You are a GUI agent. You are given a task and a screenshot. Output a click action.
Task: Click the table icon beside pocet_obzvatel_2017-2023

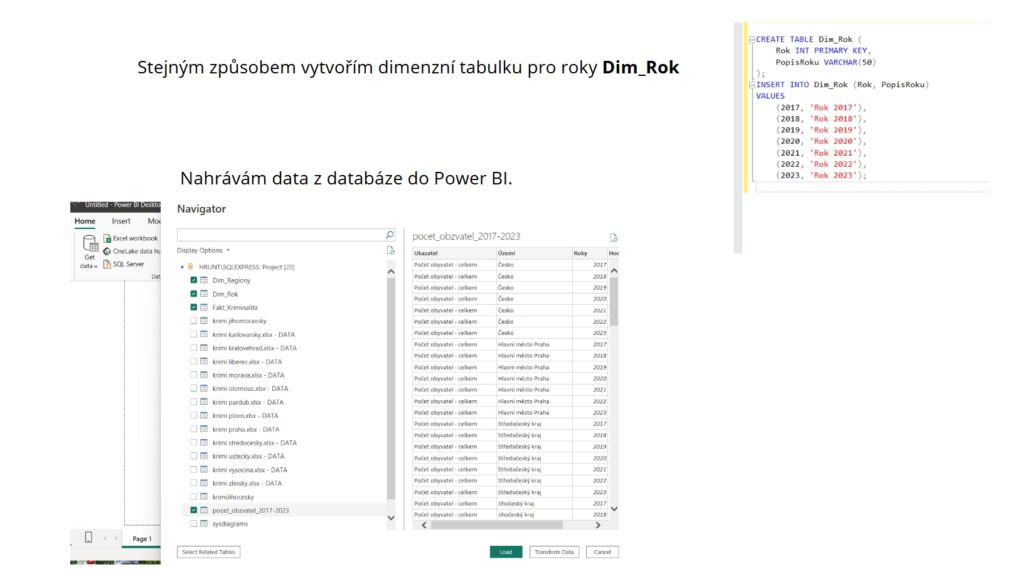[x=204, y=510]
